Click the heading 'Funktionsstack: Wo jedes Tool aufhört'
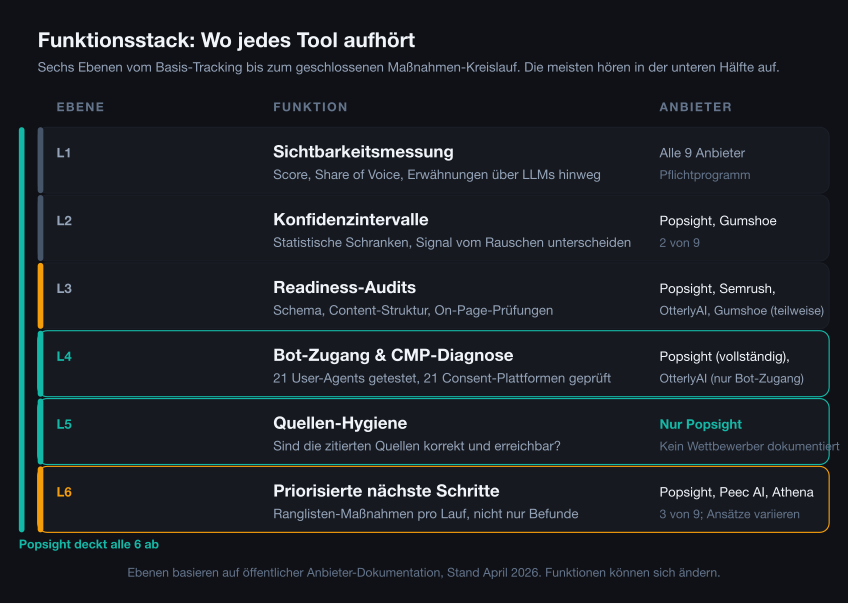This screenshot has height=604, width=848. pos(226,41)
